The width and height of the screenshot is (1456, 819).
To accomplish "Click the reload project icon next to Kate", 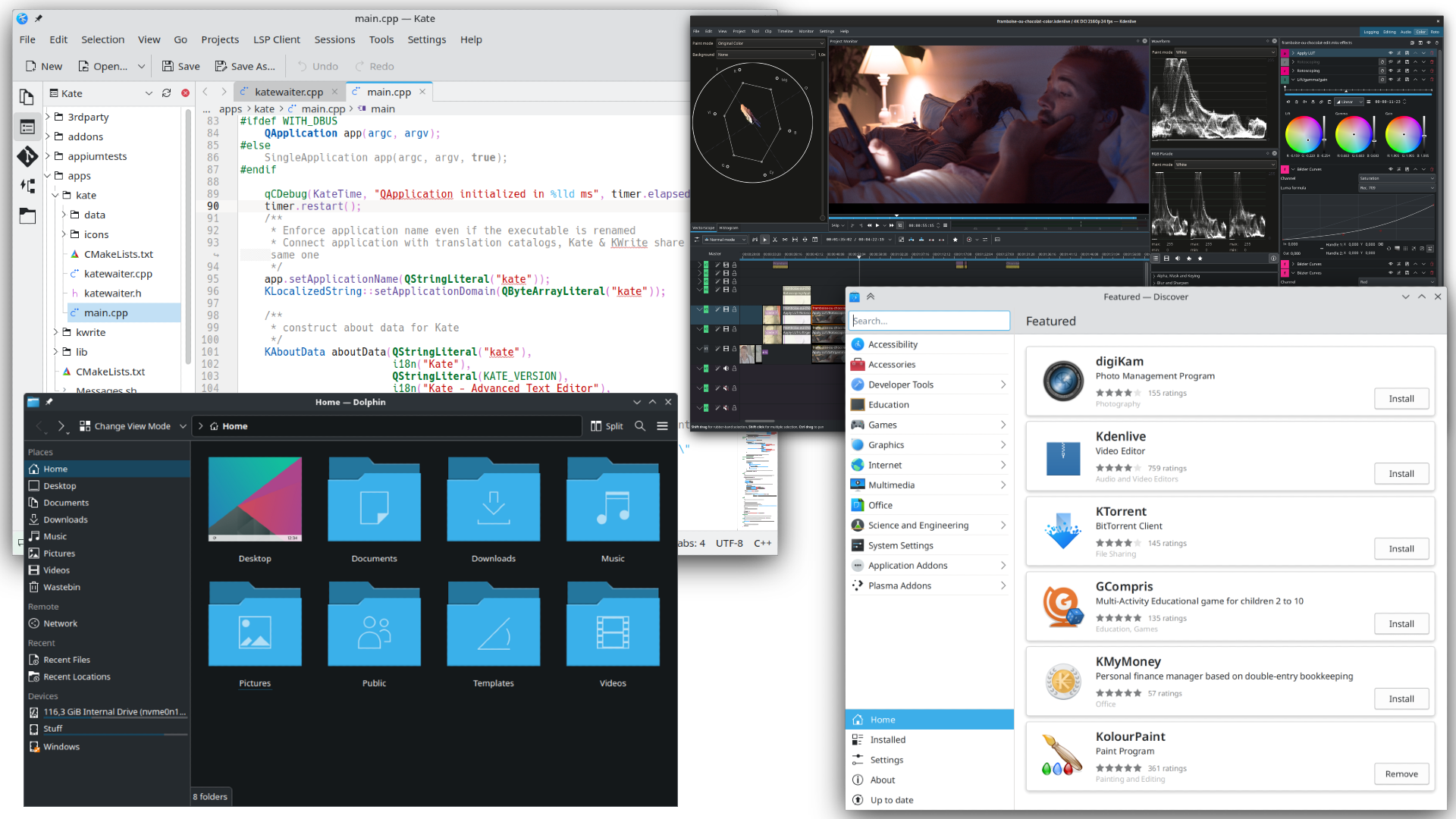I will tap(167, 93).
